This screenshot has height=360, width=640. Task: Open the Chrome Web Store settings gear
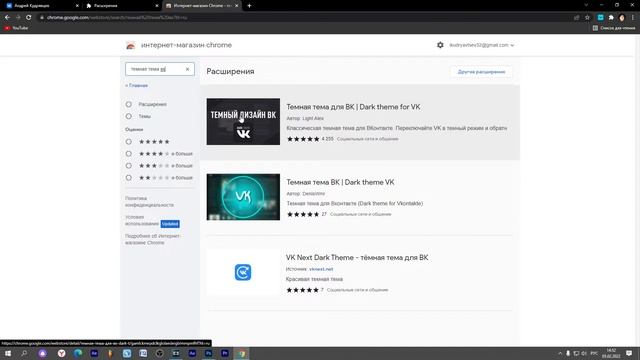click(x=440, y=45)
